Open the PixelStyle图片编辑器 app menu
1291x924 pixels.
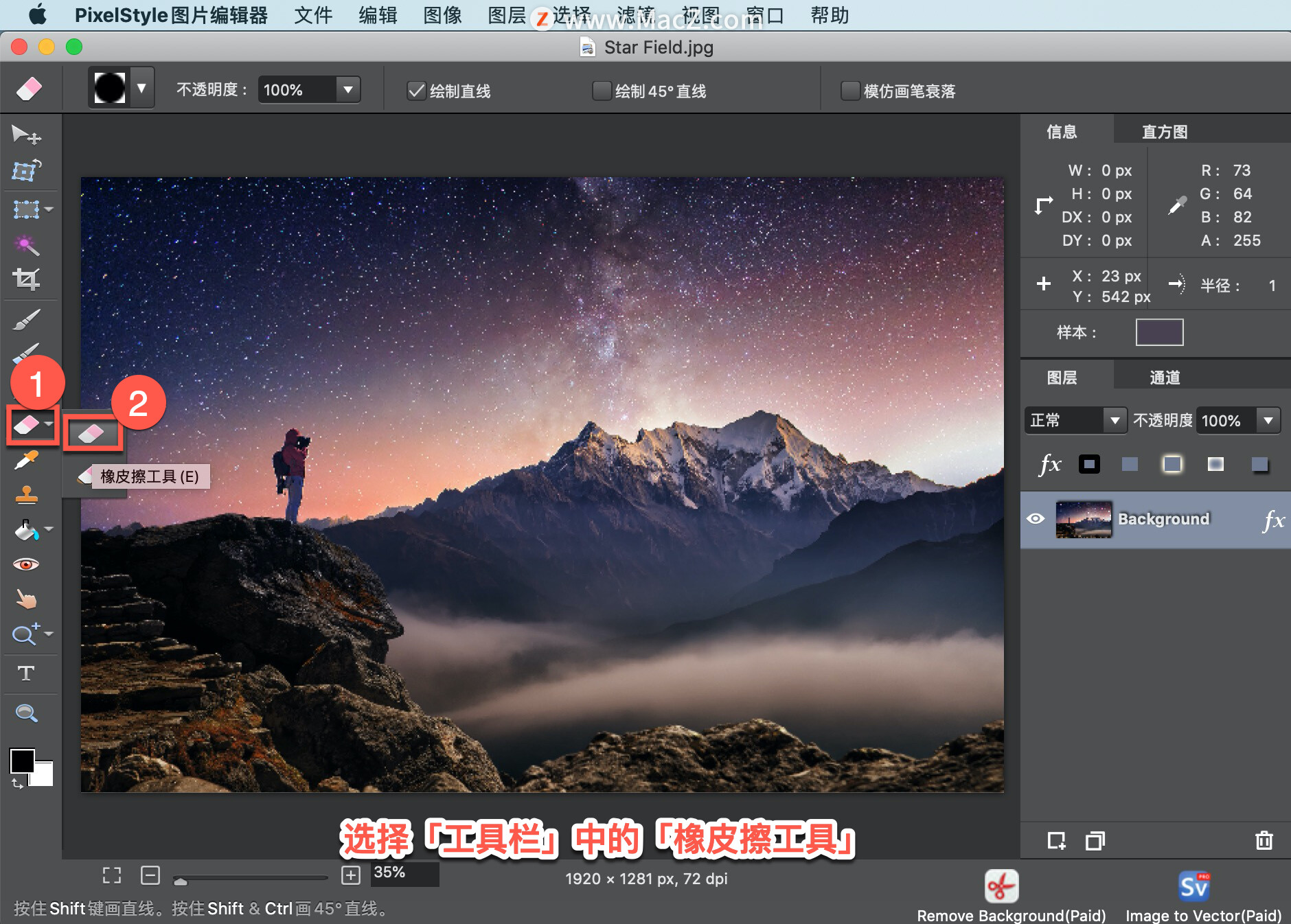171,15
